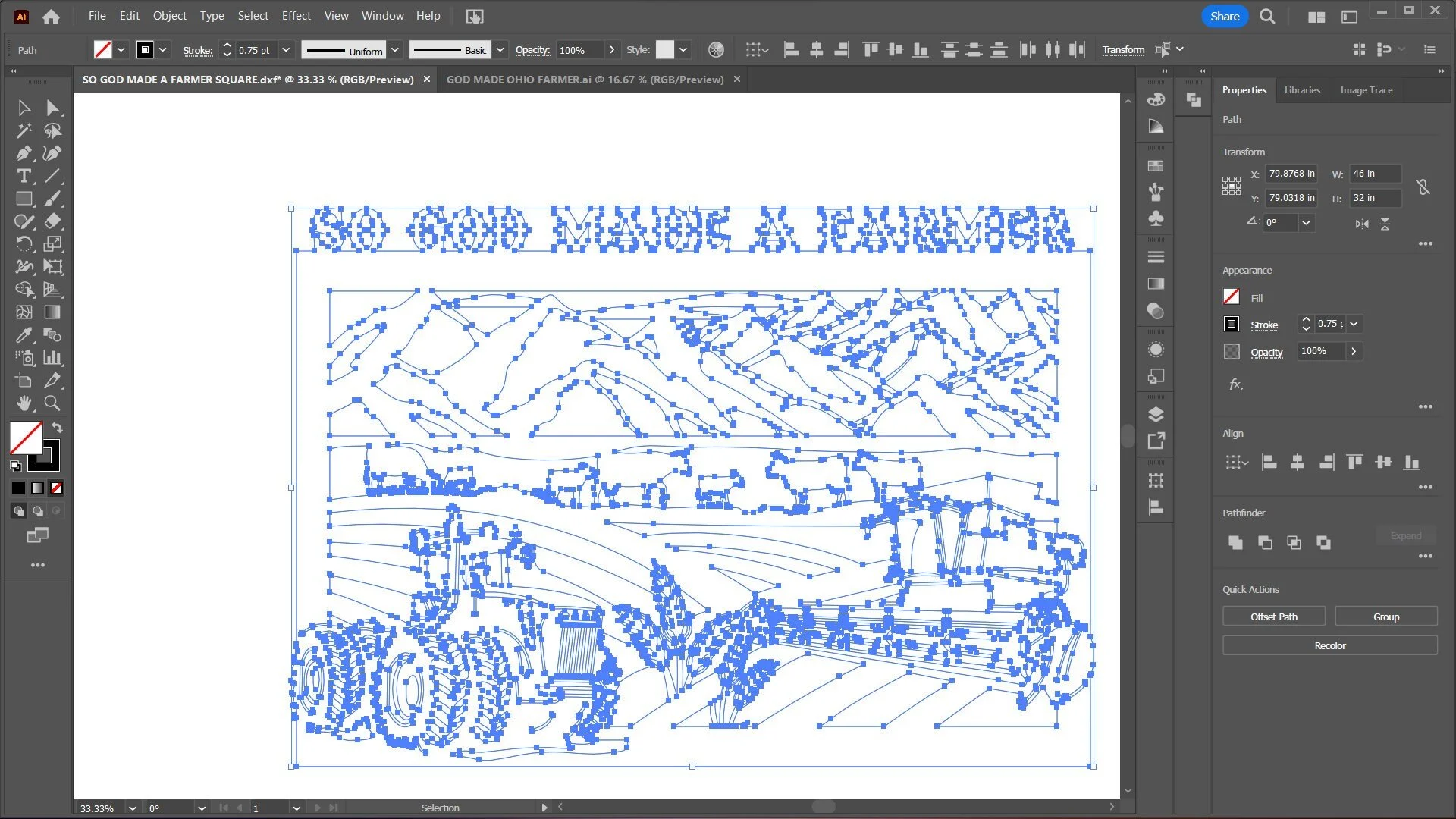Select the Zoom tool
This screenshot has width=1456, height=819.
click(52, 403)
